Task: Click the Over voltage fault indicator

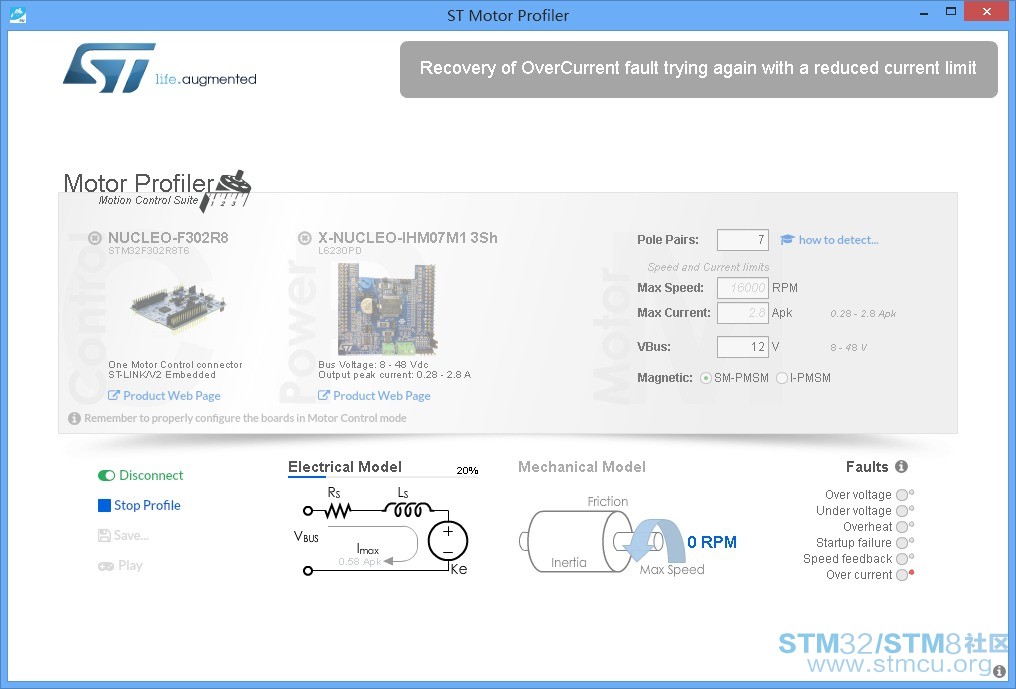Action: pyautogui.click(x=902, y=495)
